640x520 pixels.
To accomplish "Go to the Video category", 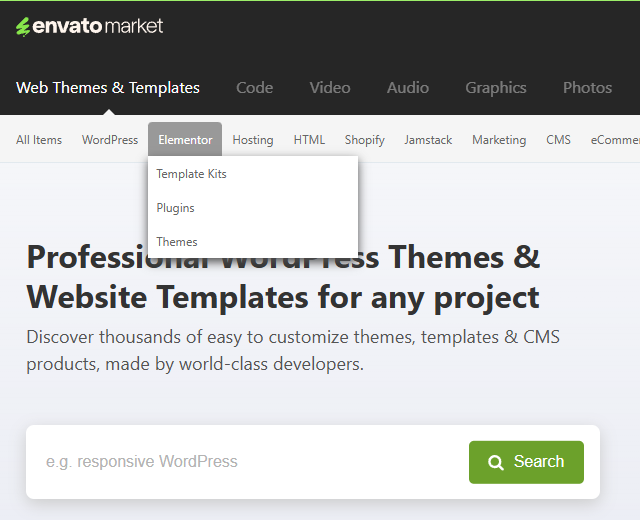I will [330, 88].
